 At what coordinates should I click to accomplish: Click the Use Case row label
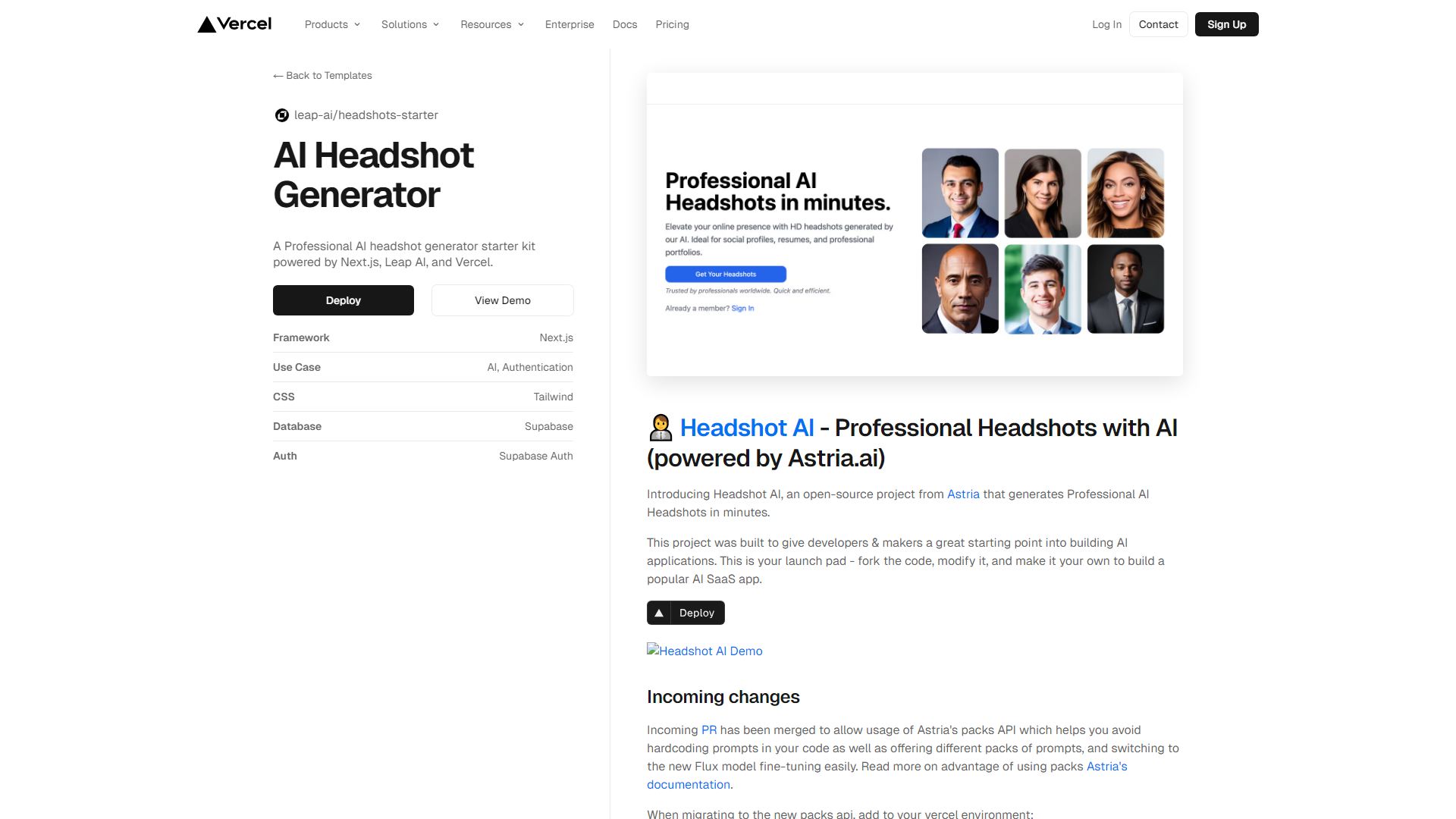[x=297, y=368]
